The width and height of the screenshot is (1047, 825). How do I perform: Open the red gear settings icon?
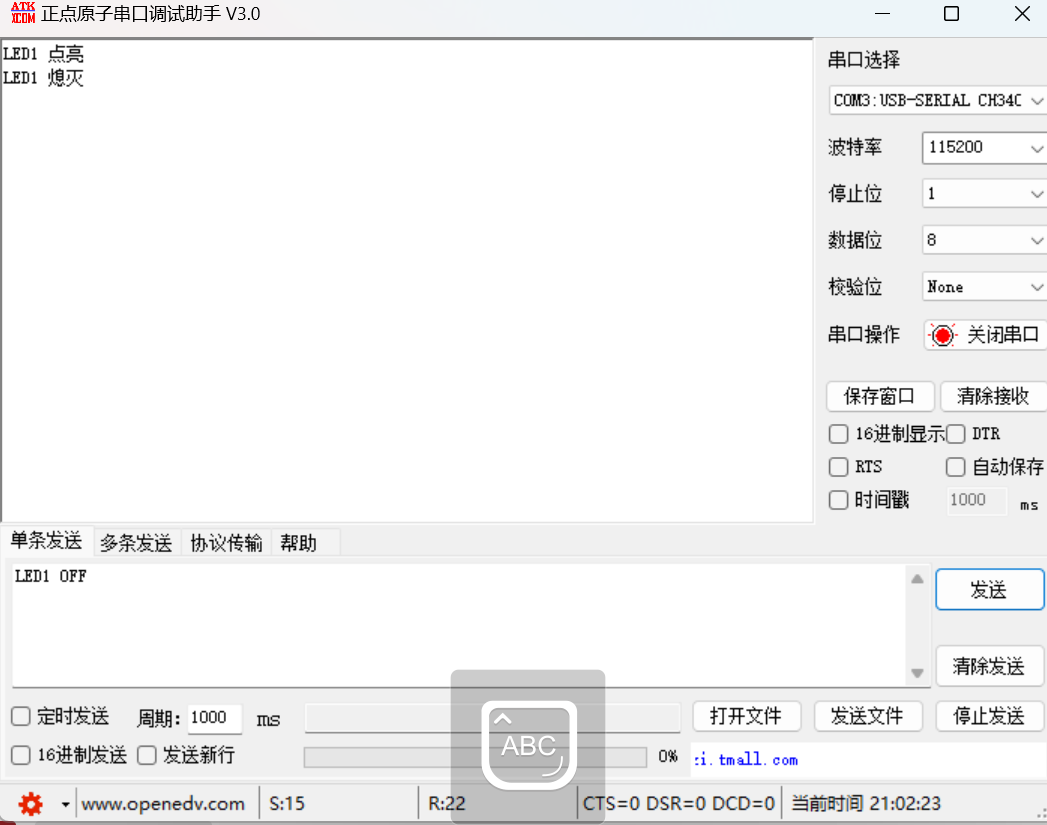tap(31, 804)
